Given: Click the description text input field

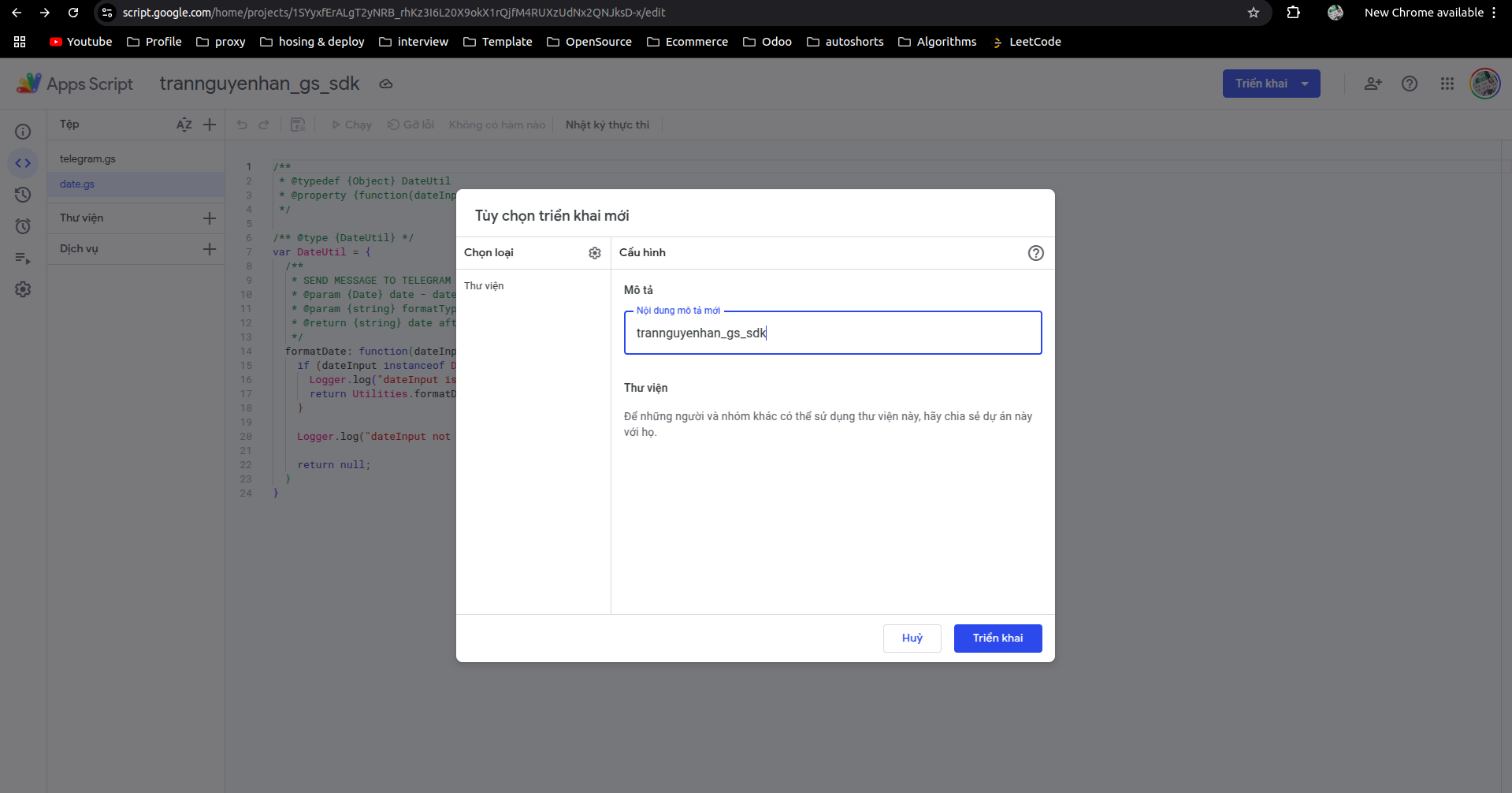Looking at the screenshot, I should point(832,333).
